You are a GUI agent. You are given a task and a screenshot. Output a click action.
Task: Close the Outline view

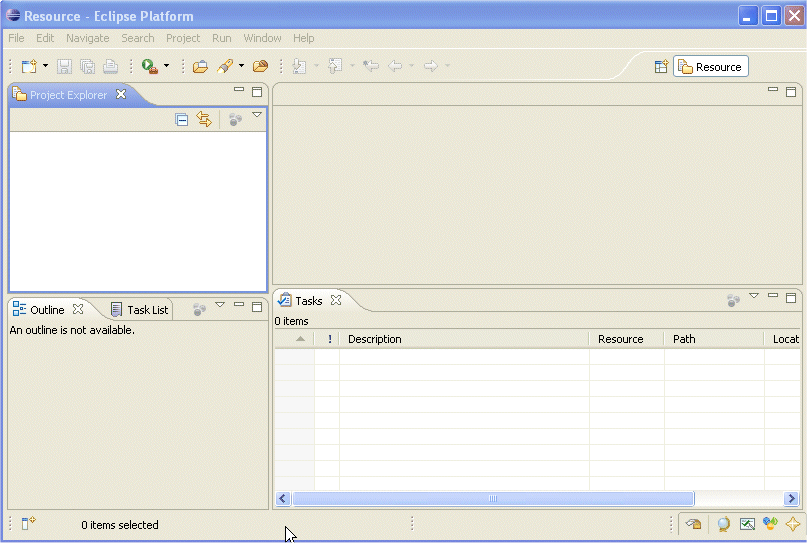click(x=78, y=309)
